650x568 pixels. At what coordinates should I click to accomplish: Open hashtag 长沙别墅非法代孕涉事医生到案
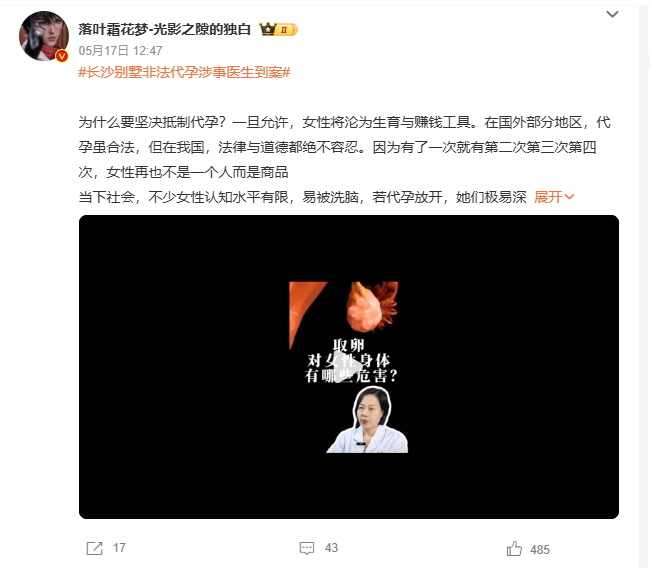(x=184, y=72)
